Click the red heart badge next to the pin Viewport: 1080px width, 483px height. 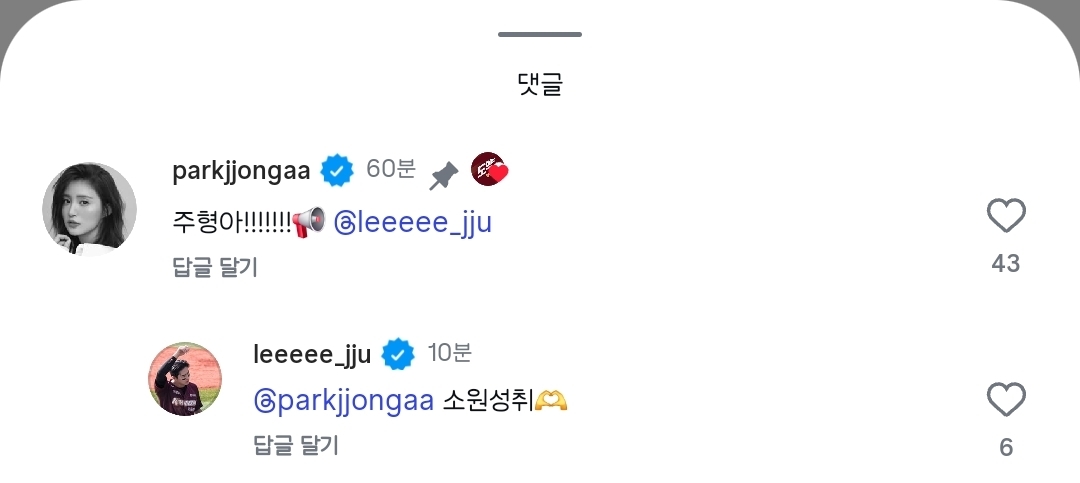pos(489,170)
